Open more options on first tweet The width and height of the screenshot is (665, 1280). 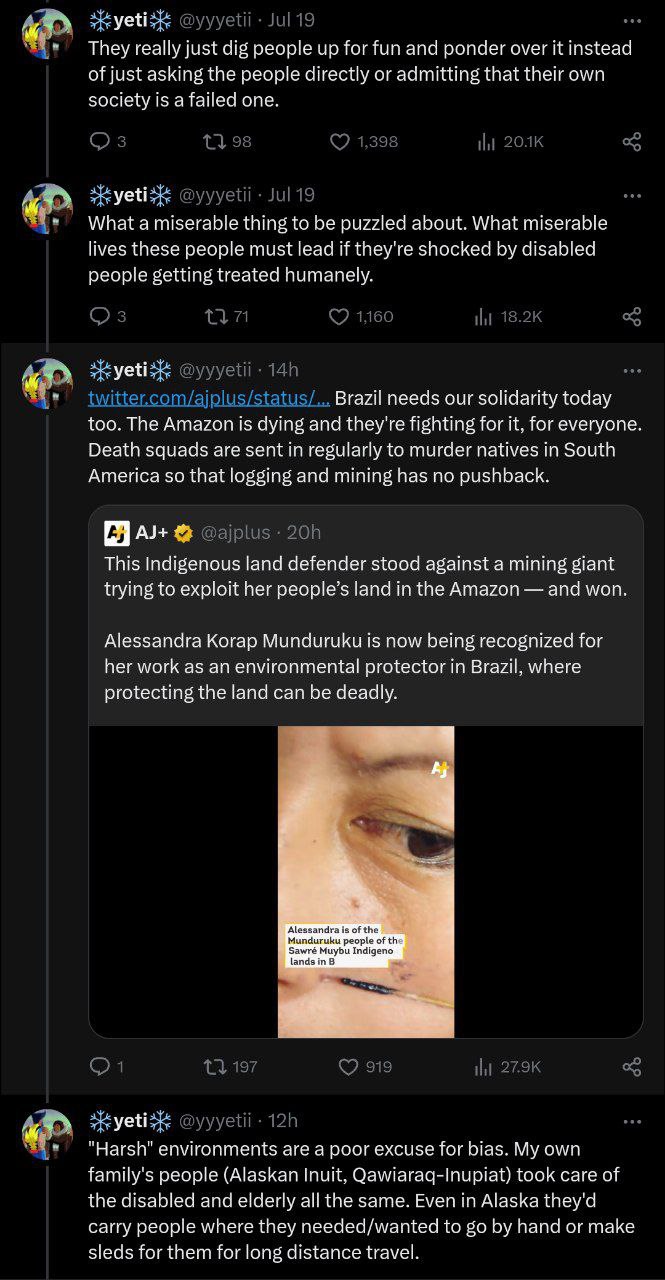point(631,21)
